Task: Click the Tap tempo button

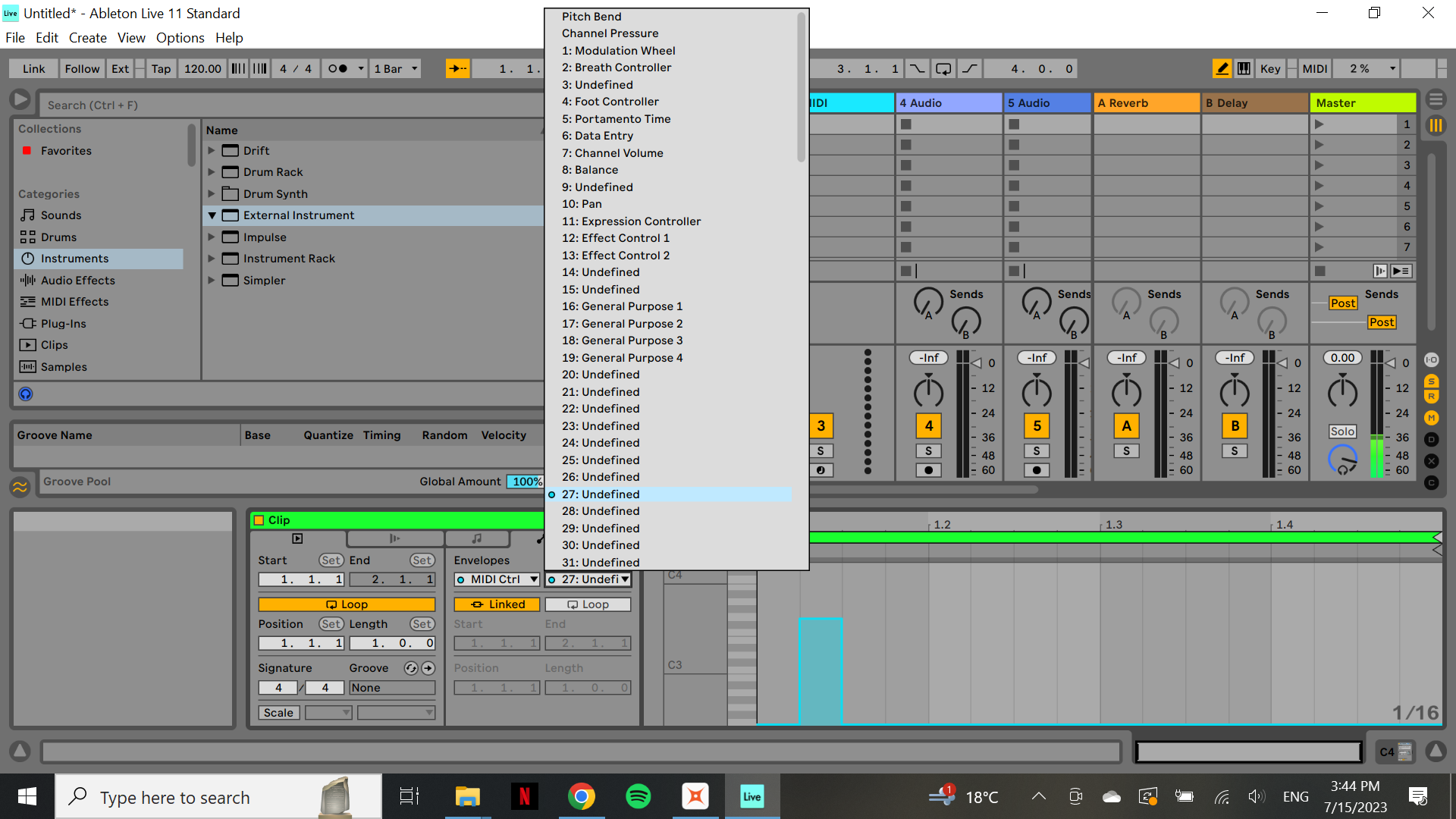Action: point(161,68)
